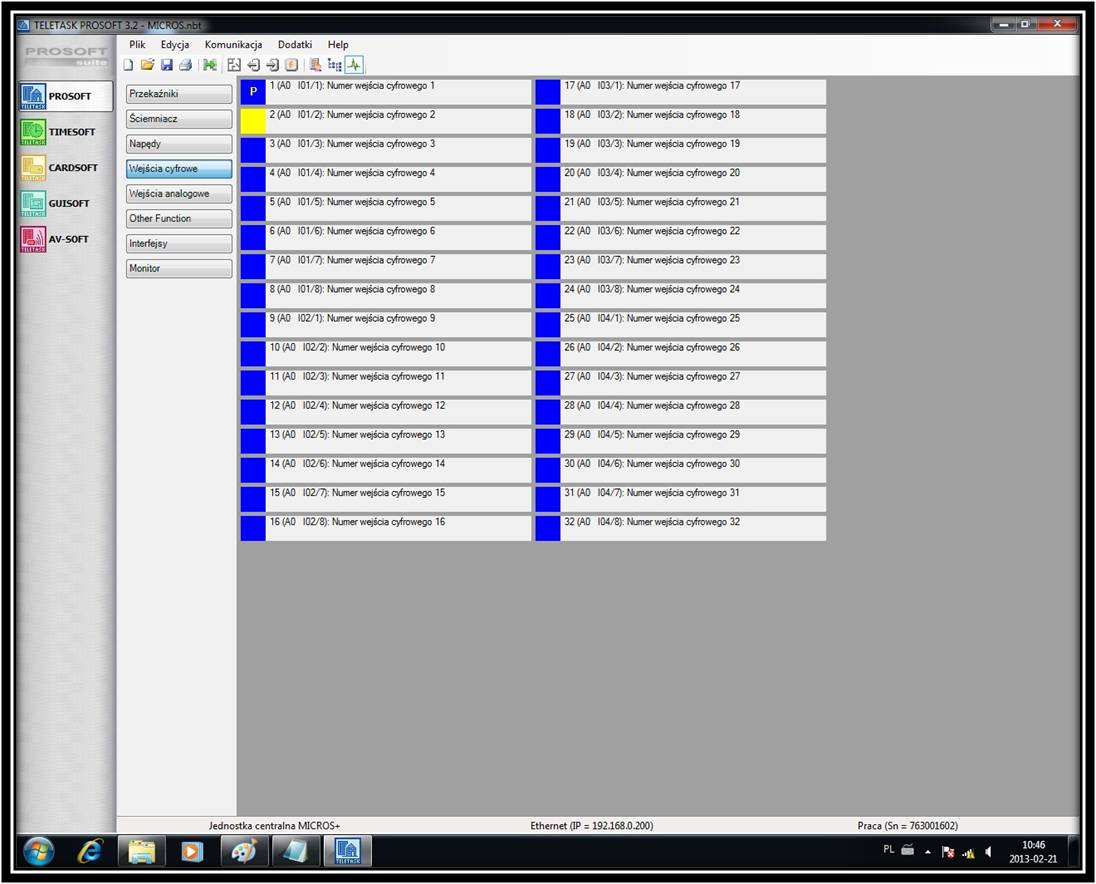Open the Wejścia analogowe category
Screen dimensions: 1096x884
click(179, 194)
